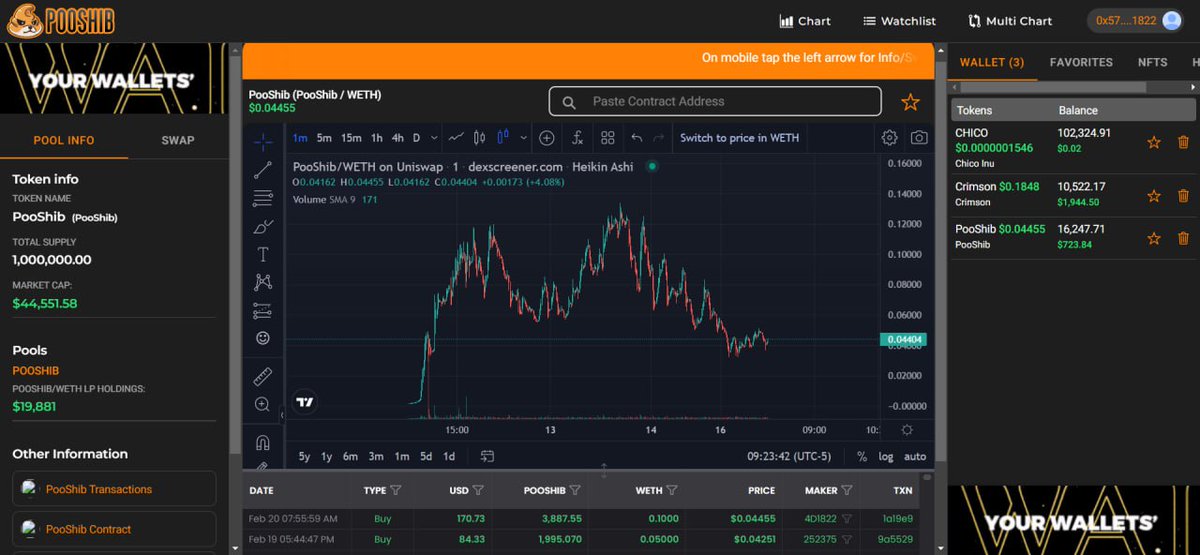Image resolution: width=1200 pixels, height=555 pixels.
Task: Select the trend line drawing tool
Action: tap(263, 170)
